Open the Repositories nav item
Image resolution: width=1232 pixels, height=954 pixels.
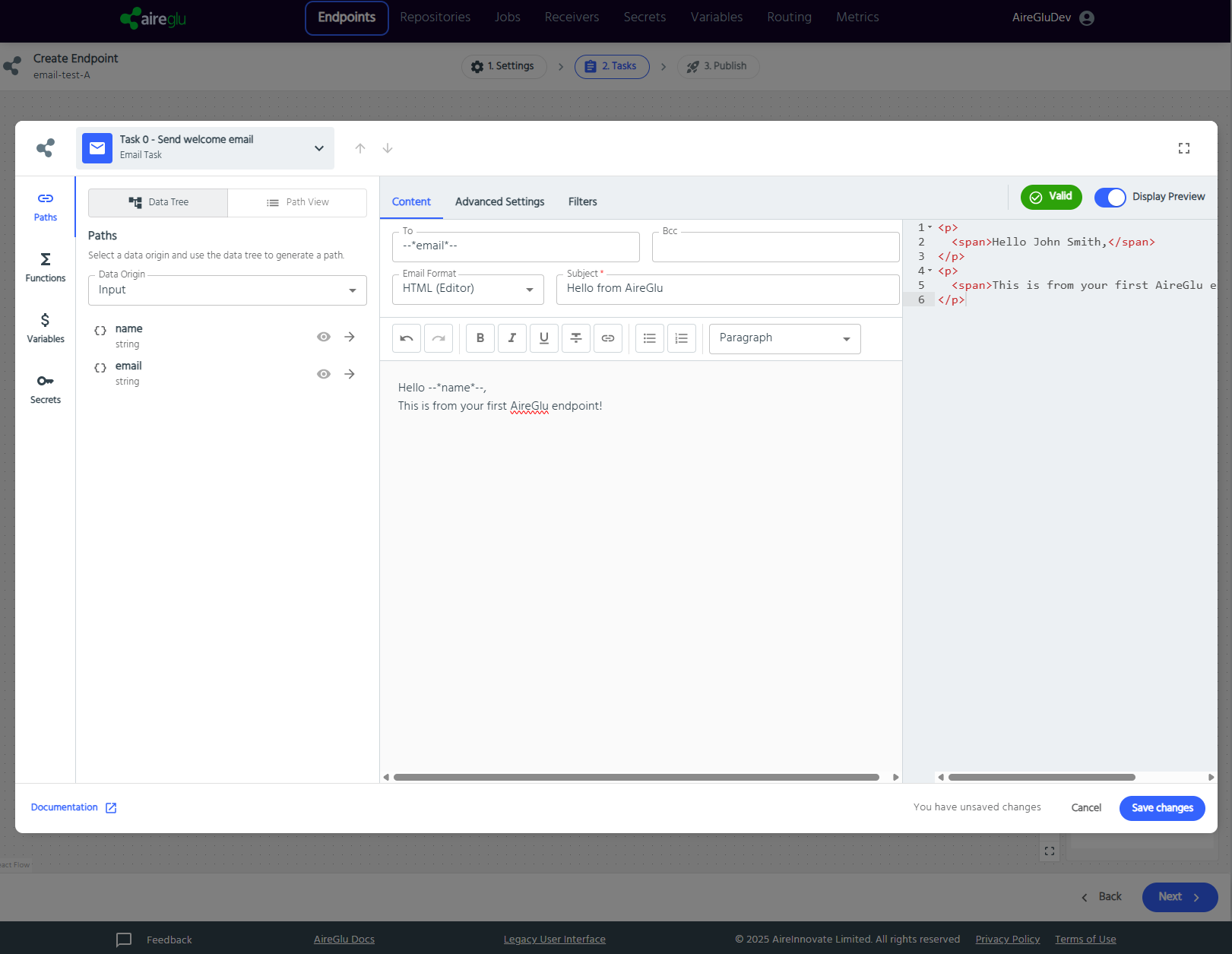click(x=435, y=17)
